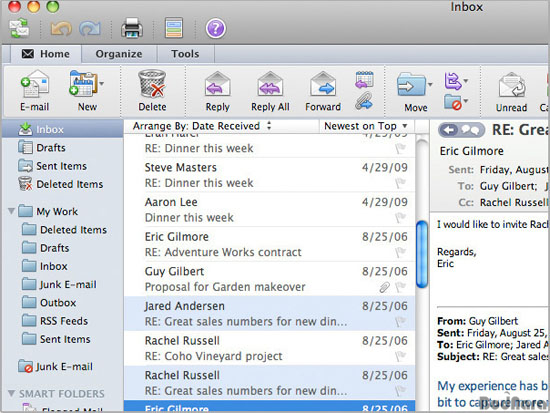Open the bottom Junk E-mail folder with red icon

point(55,366)
